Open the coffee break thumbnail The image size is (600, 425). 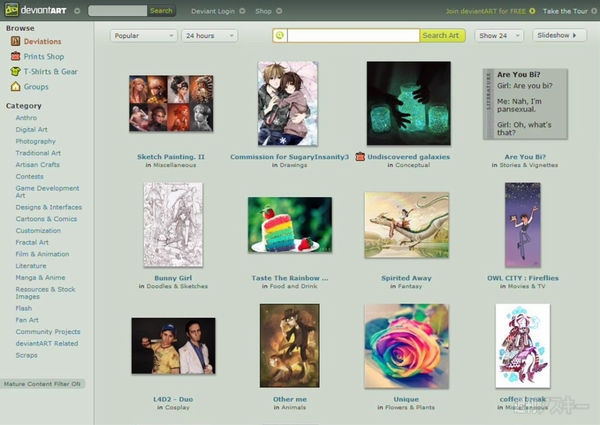(x=523, y=346)
